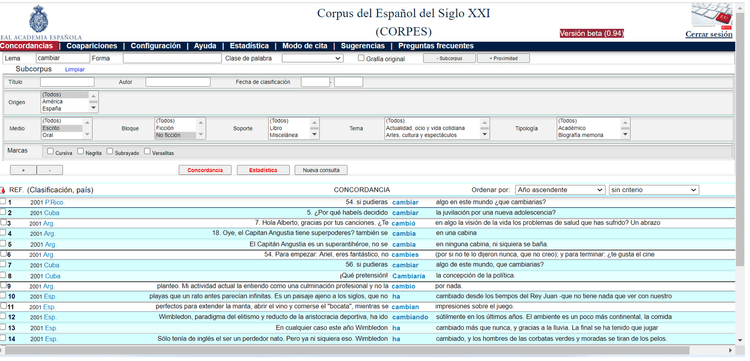Click the Título input field
Screen dimensions: 750x361
coord(67,82)
